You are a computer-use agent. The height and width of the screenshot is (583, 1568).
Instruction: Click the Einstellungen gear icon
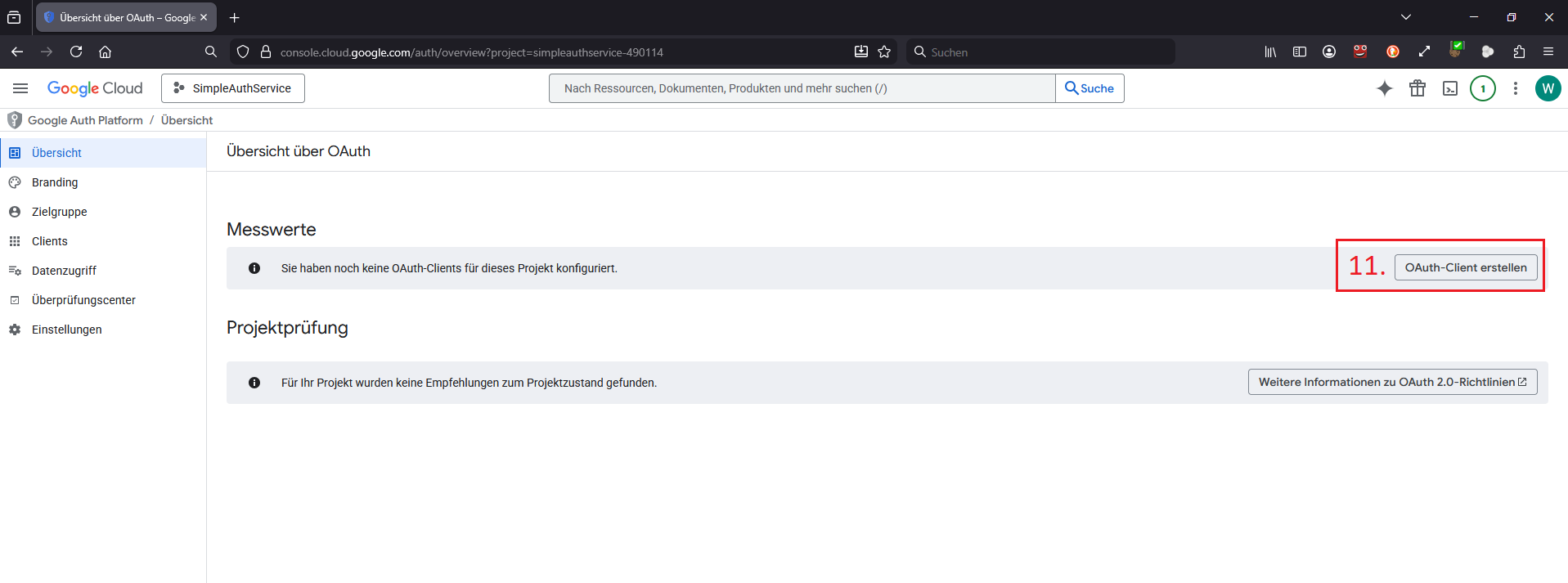tap(15, 330)
